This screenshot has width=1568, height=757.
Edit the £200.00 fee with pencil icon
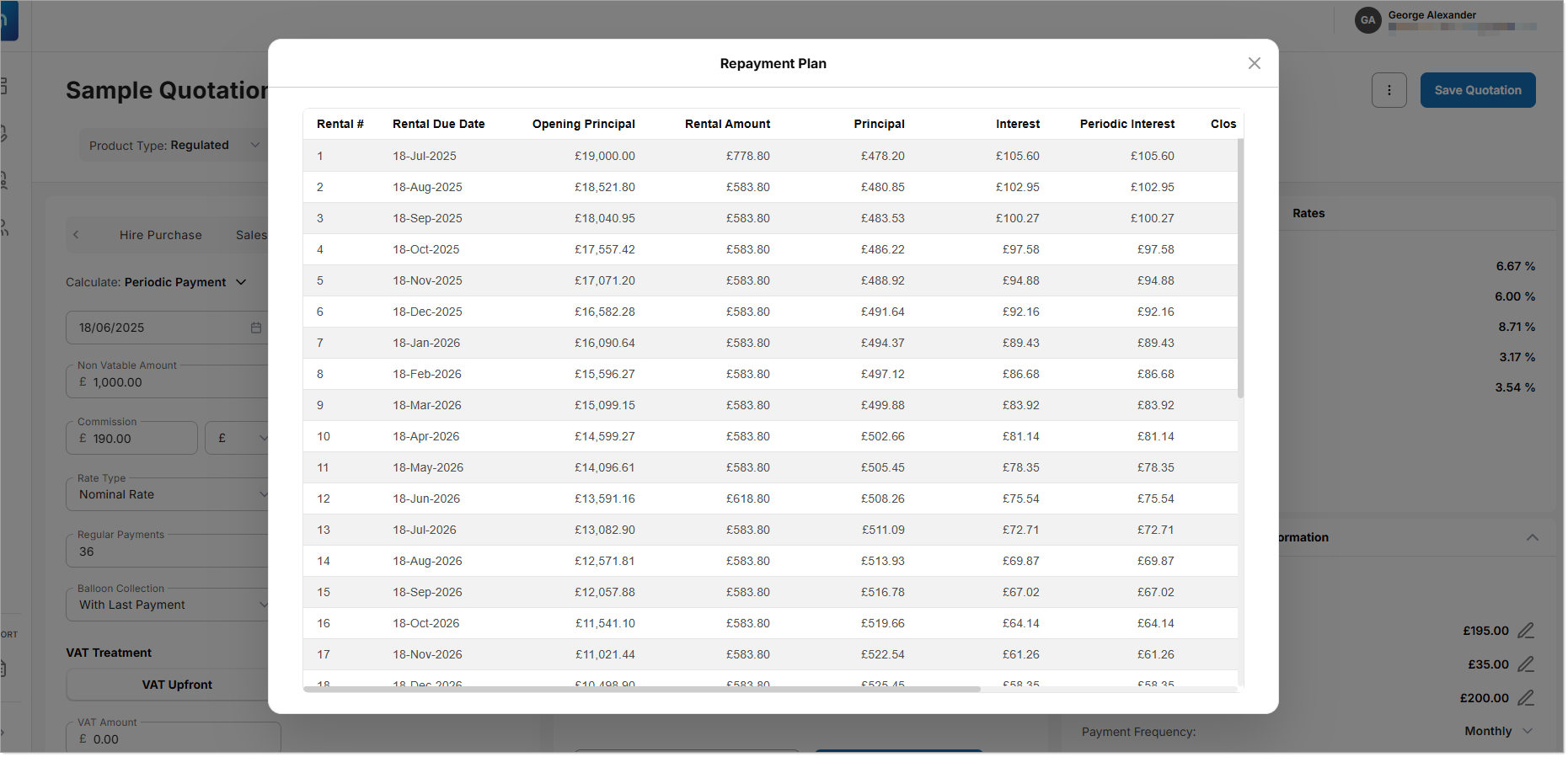(x=1525, y=698)
